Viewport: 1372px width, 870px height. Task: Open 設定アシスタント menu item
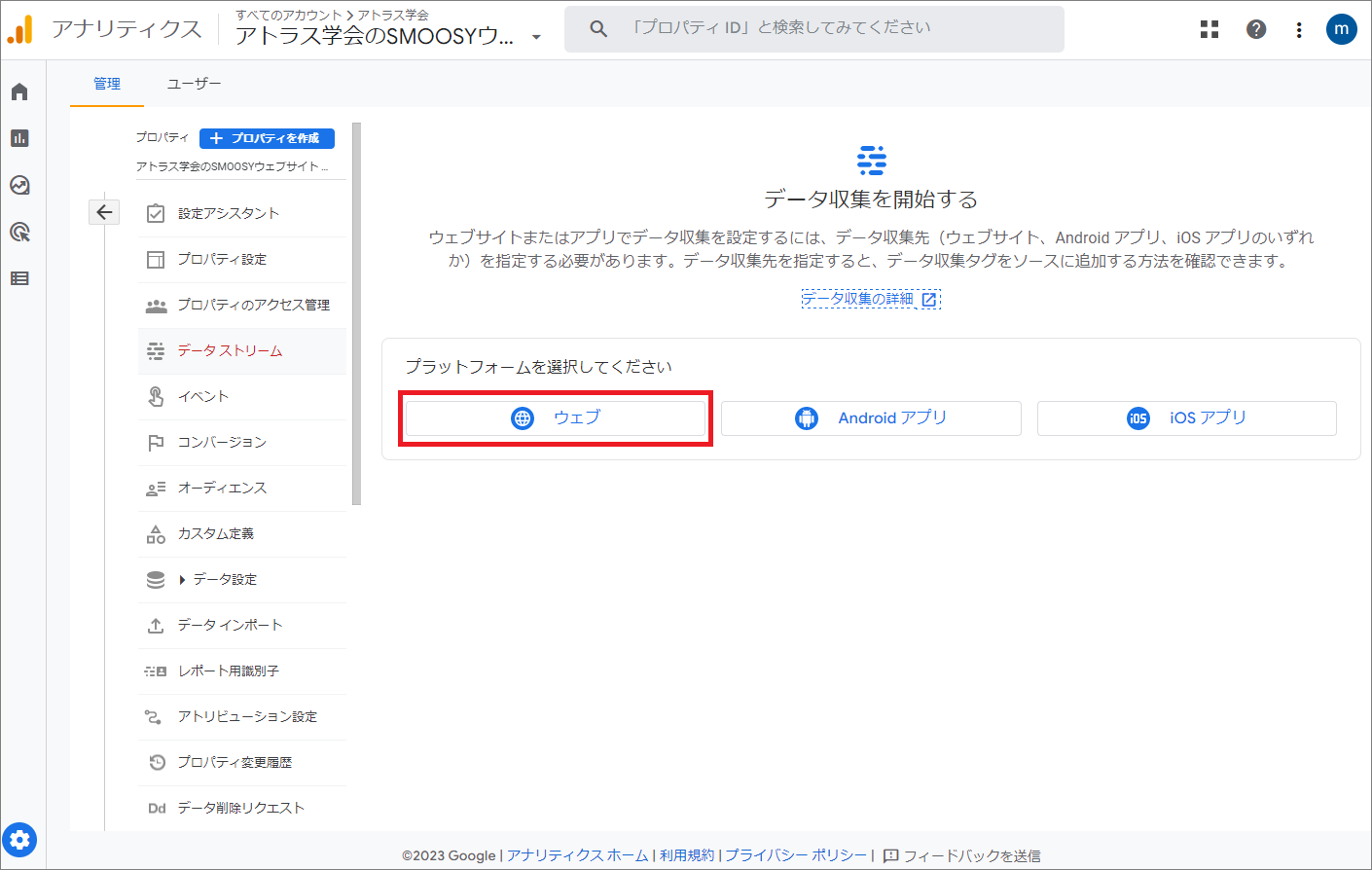242,213
